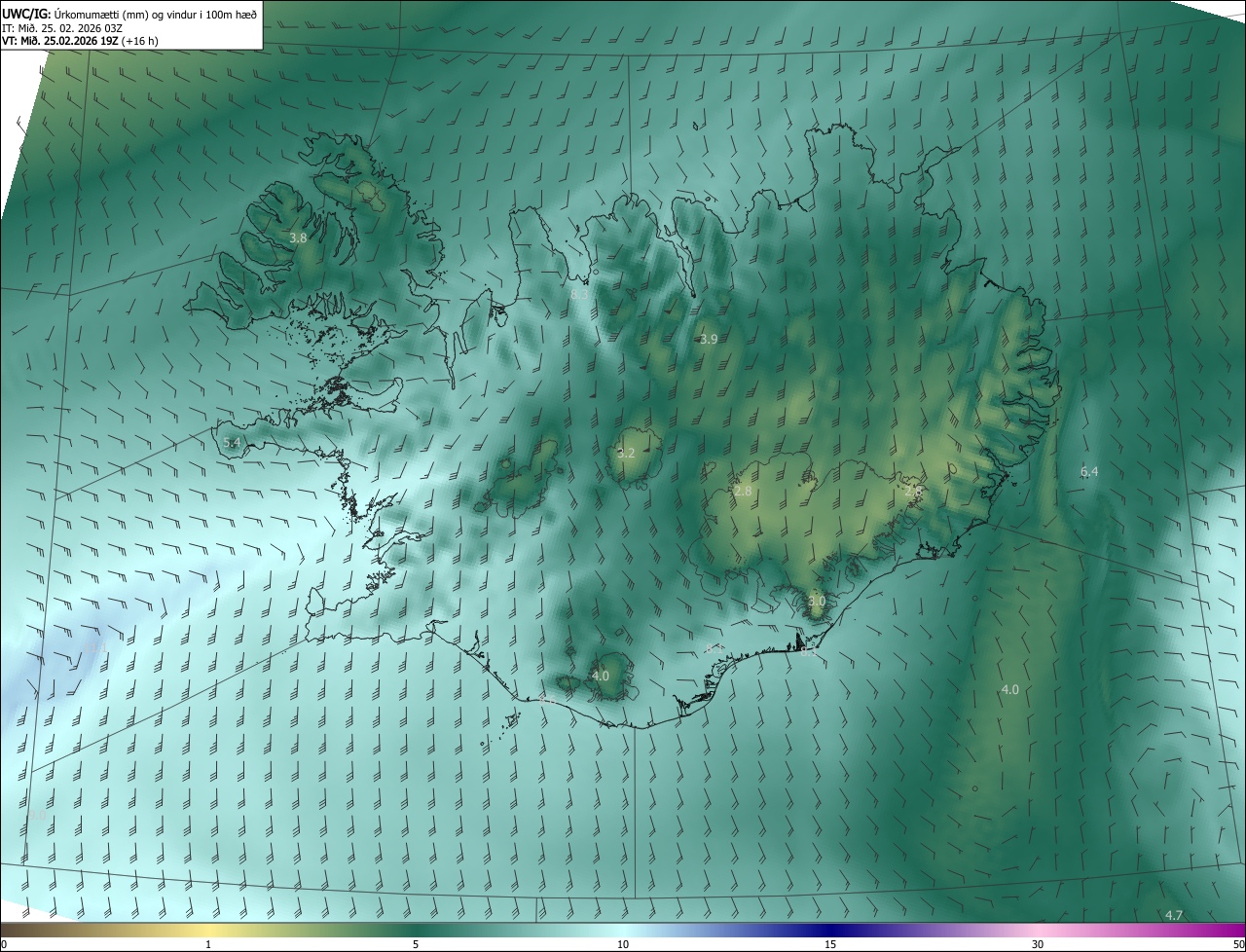Click the 6.4 value off the east coast

(x=1089, y=472)
